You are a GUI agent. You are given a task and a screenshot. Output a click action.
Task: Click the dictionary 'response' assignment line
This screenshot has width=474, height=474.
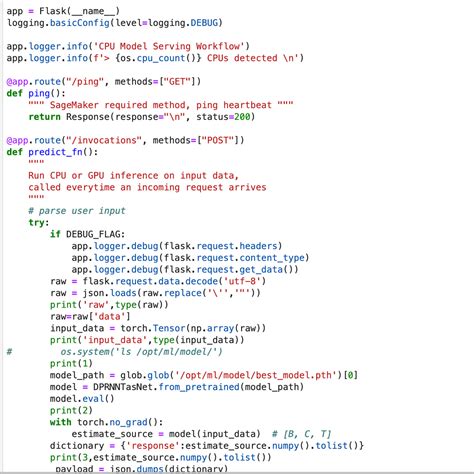(x=207, y=446)
